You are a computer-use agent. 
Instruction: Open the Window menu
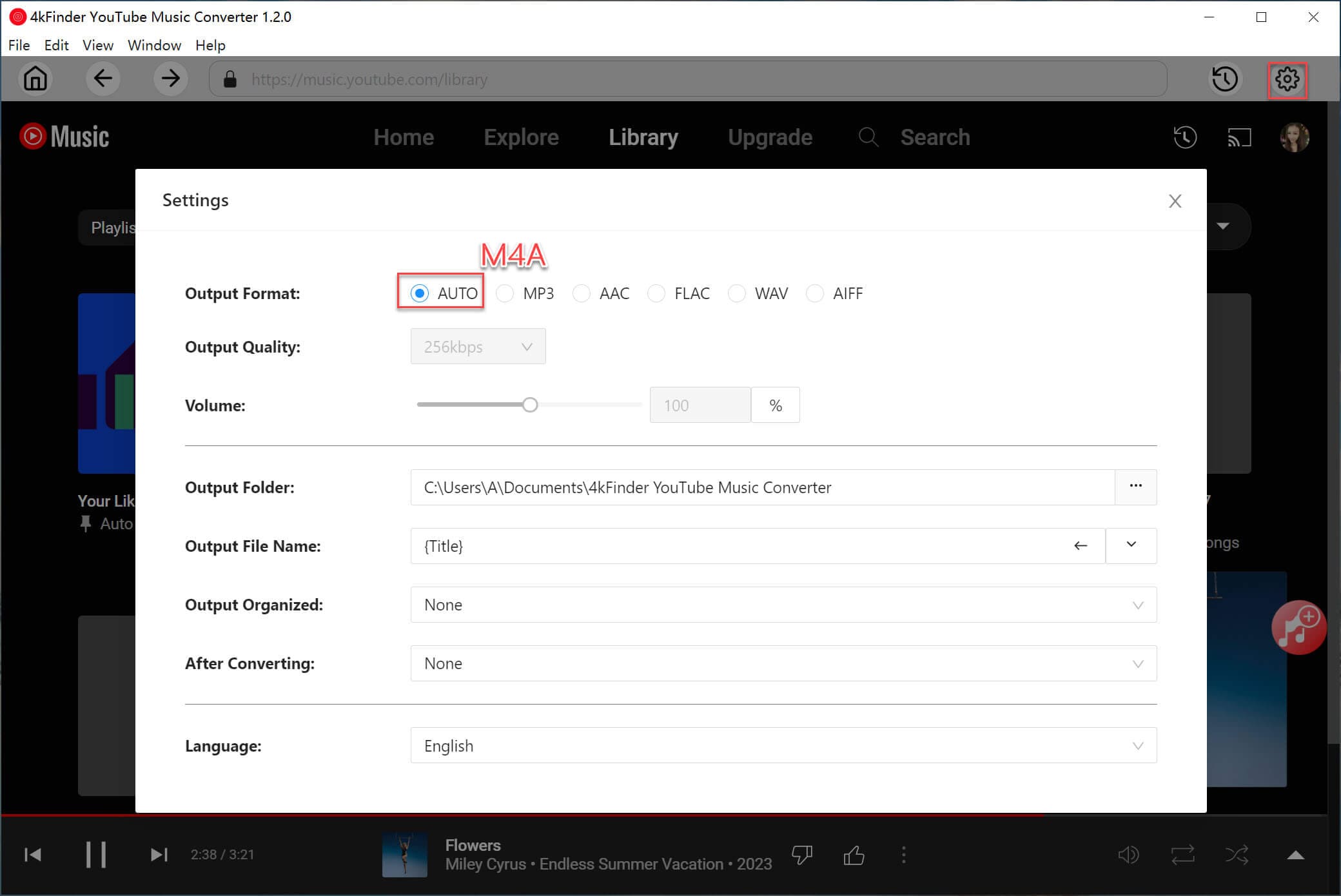(x=154, y=45)
